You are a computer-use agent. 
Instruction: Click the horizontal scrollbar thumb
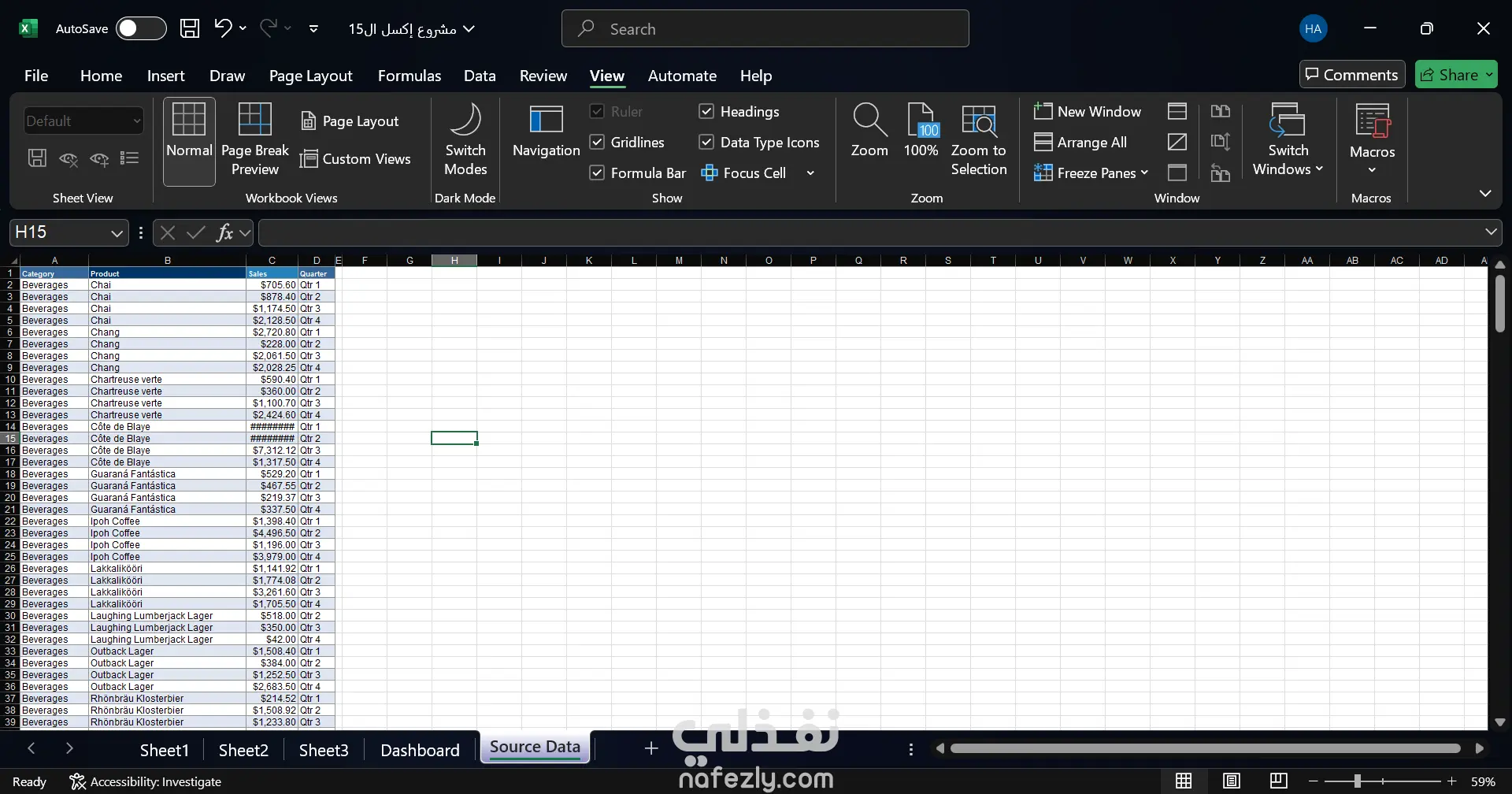click(x=1205, y=748)
